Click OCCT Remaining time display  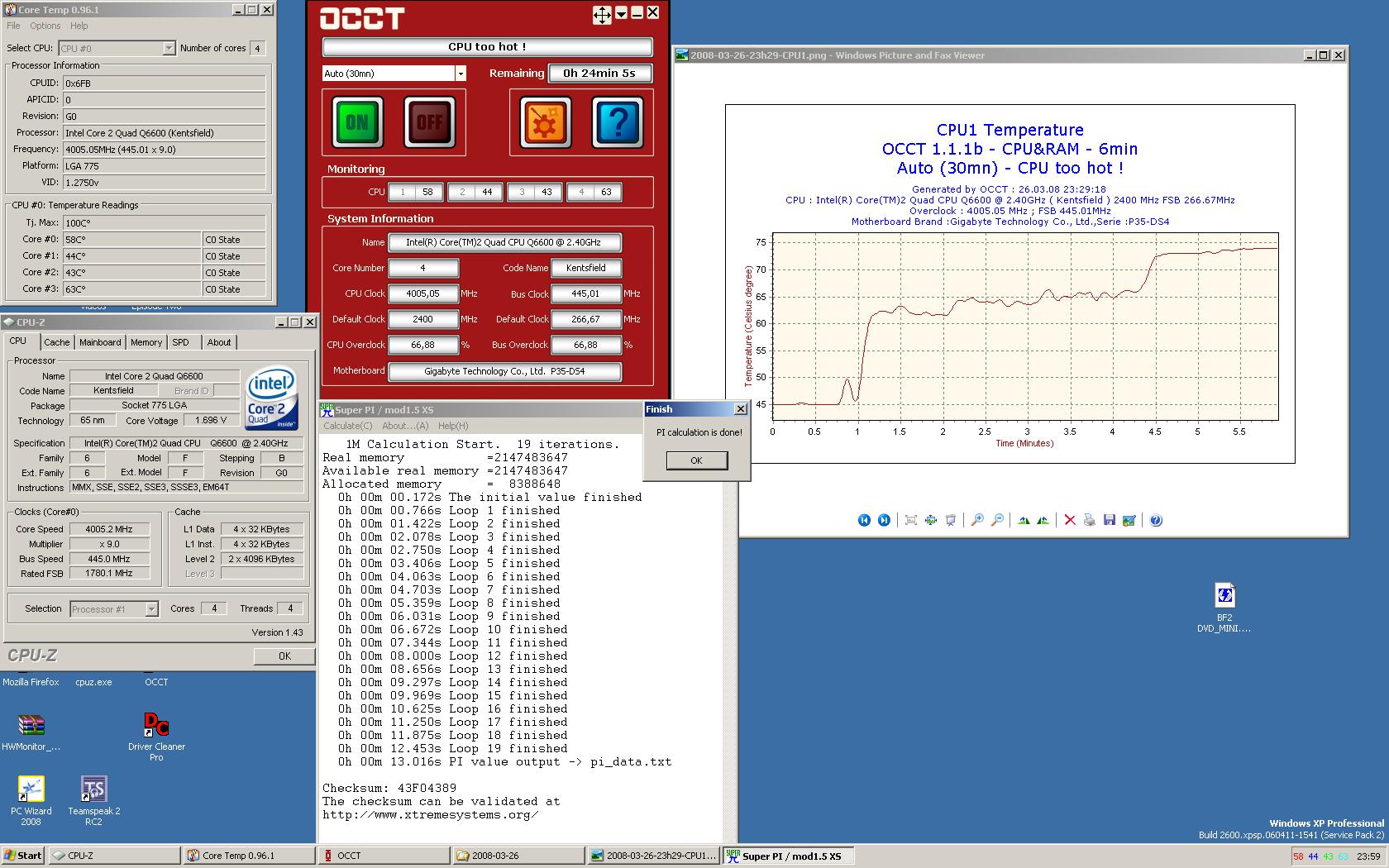599,73
